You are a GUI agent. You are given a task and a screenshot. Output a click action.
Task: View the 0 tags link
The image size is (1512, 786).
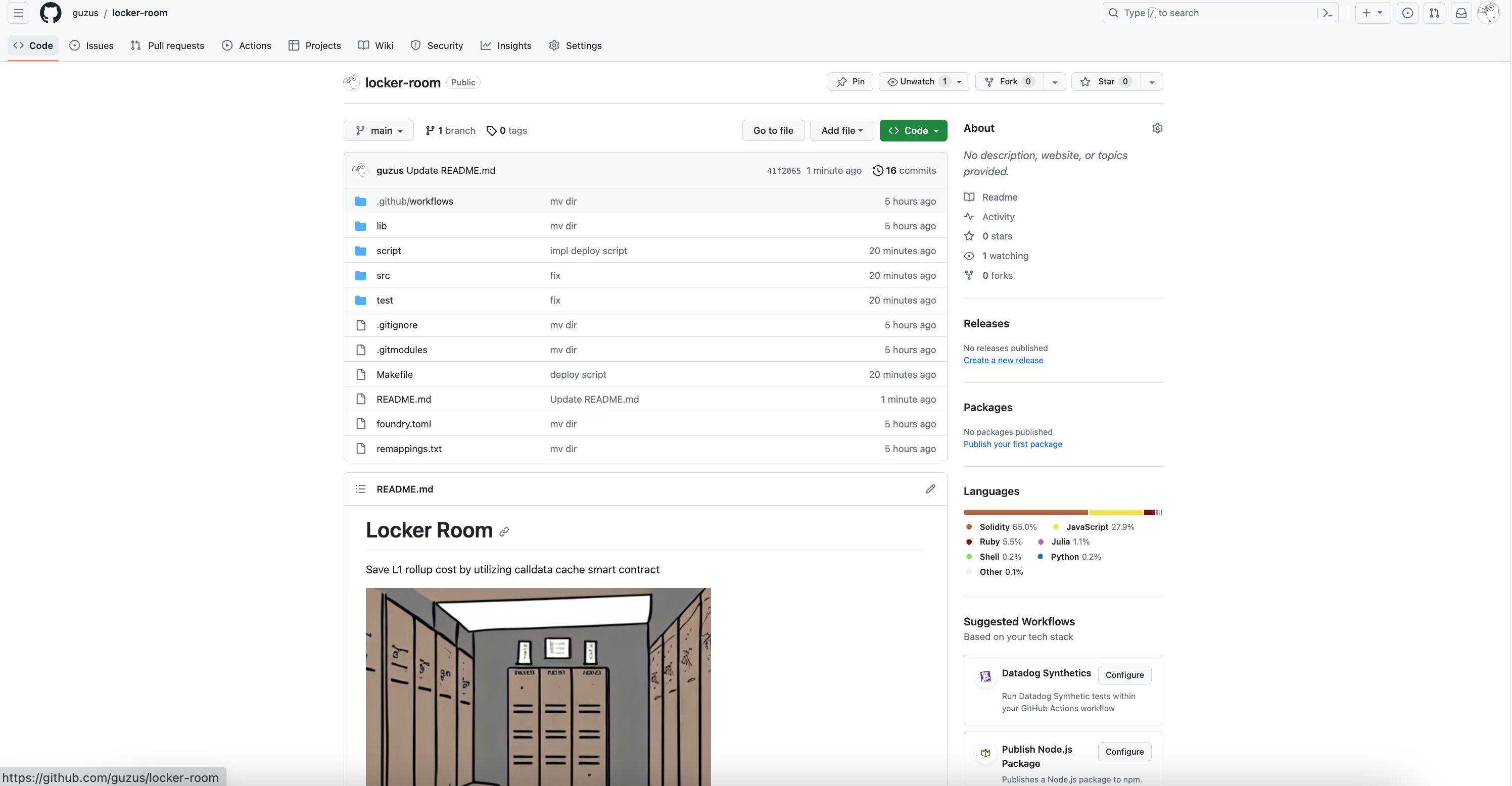tap(506, 130)
